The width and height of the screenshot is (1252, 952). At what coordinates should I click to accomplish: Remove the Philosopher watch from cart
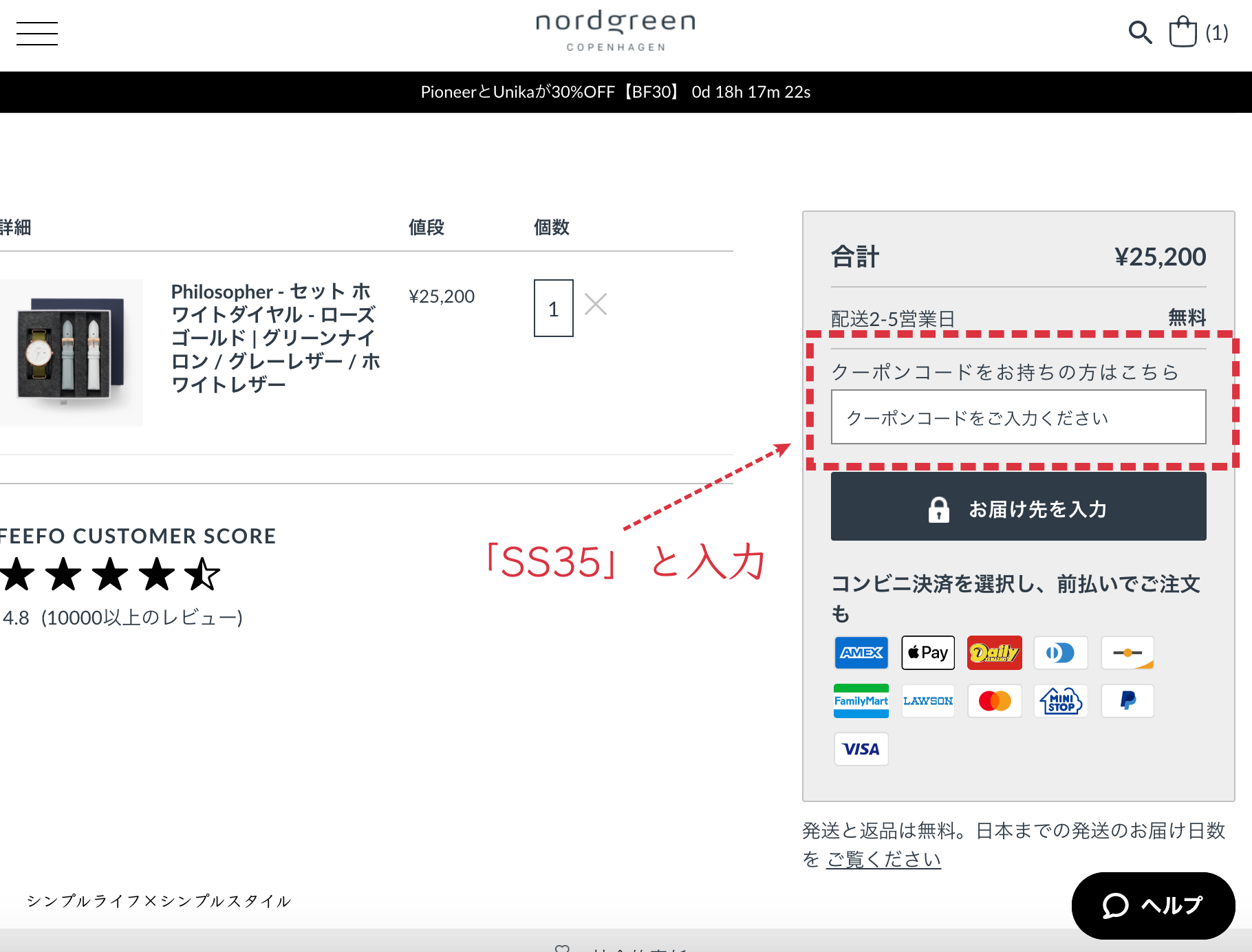click(x=596, y=303)
